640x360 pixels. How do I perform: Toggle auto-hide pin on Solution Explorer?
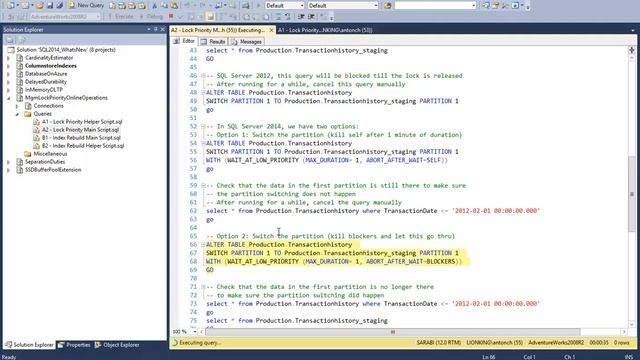156,29
